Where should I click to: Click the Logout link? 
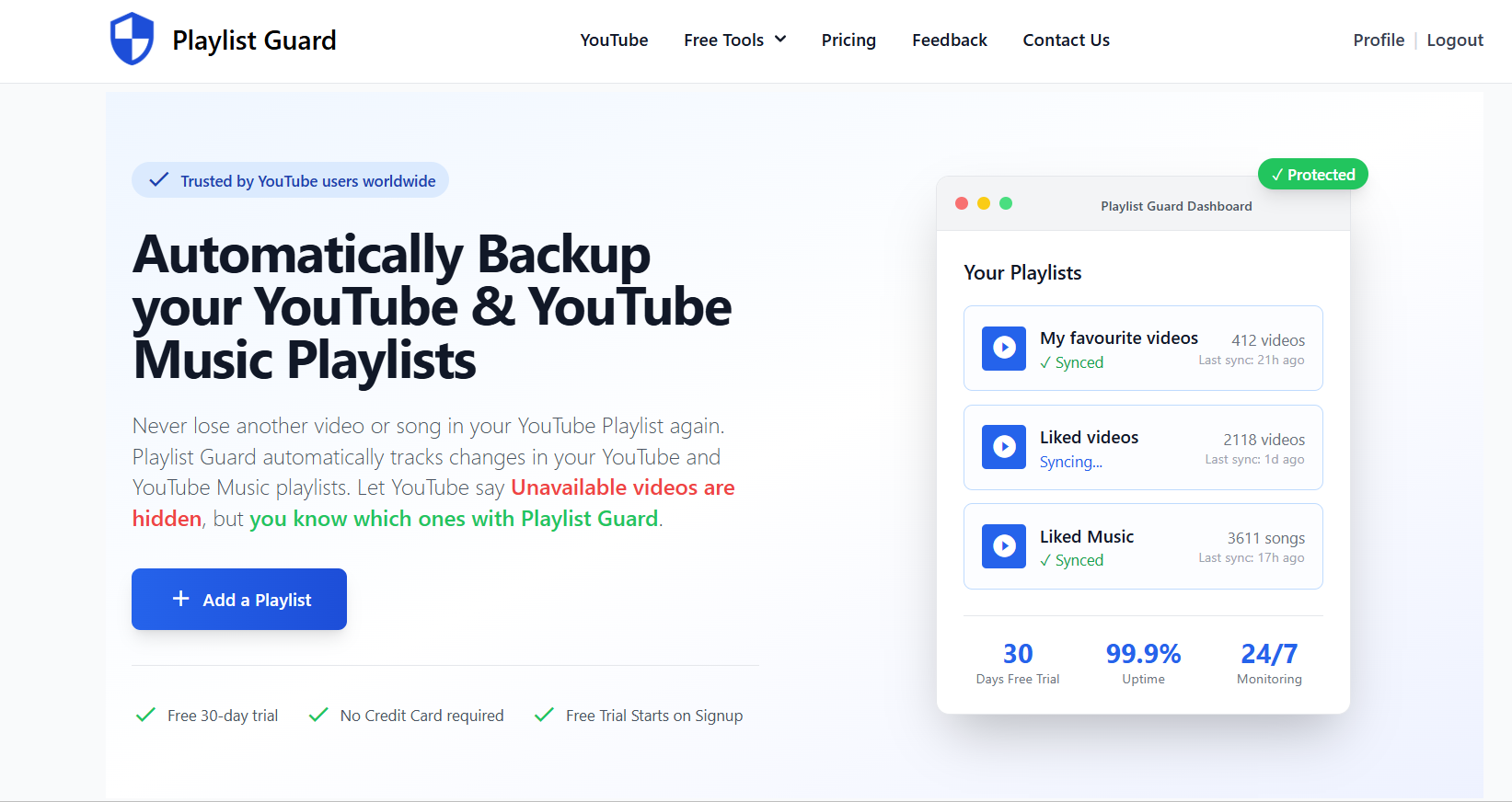pyautogui.click(x=1455, y=40)
